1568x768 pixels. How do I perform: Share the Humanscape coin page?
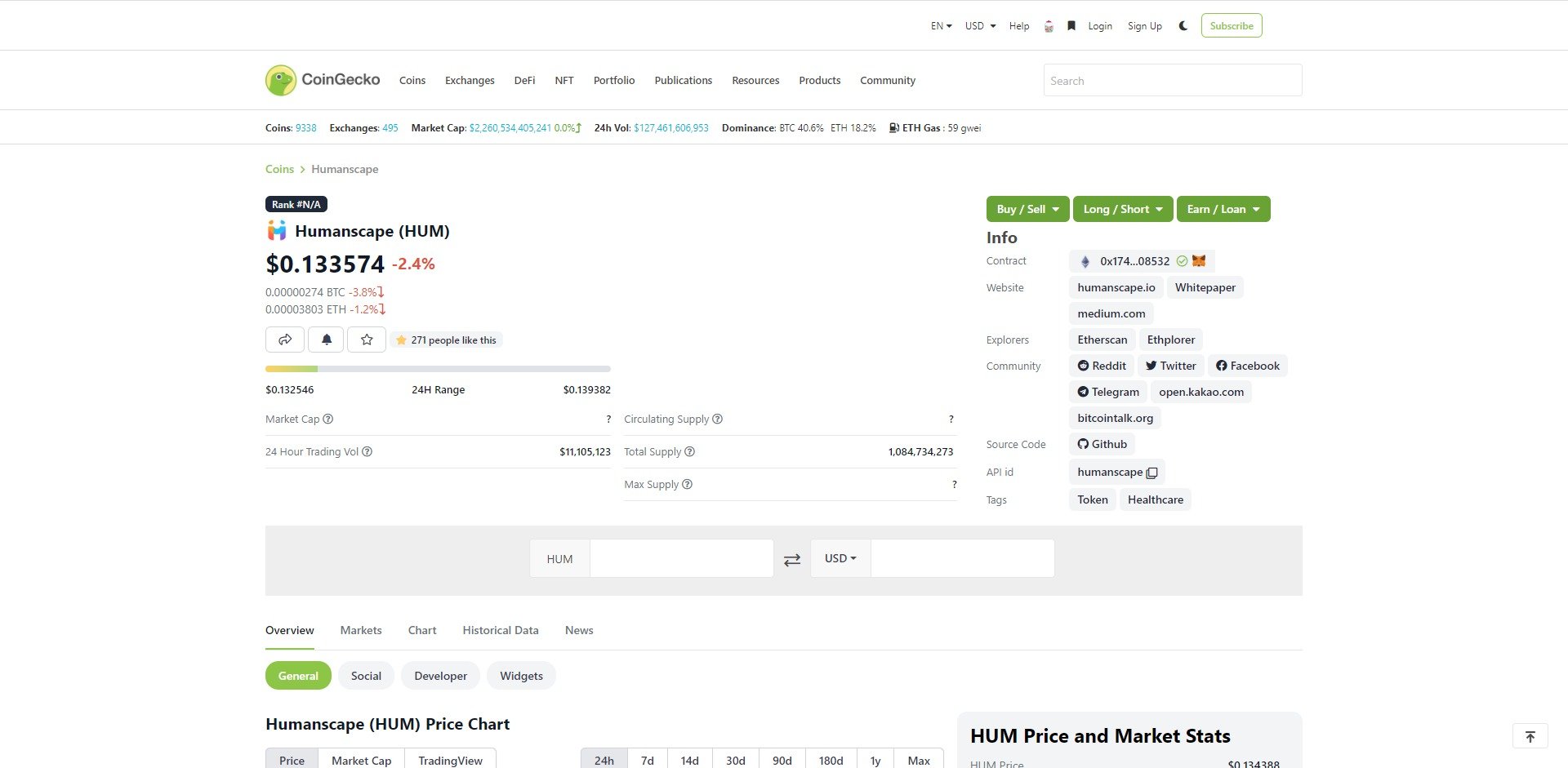click(x=284, y=339)
